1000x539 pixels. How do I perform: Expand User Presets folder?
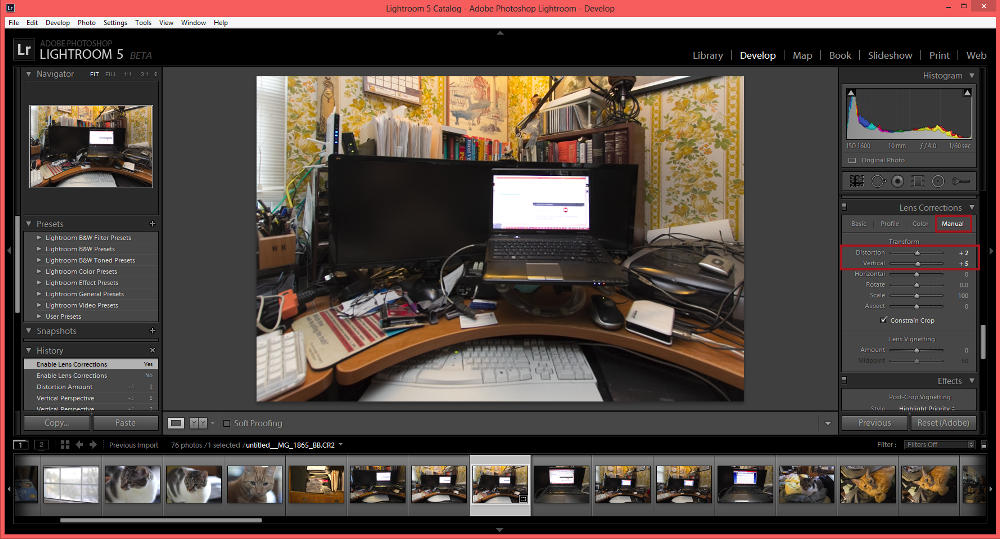tap(39, 316)
